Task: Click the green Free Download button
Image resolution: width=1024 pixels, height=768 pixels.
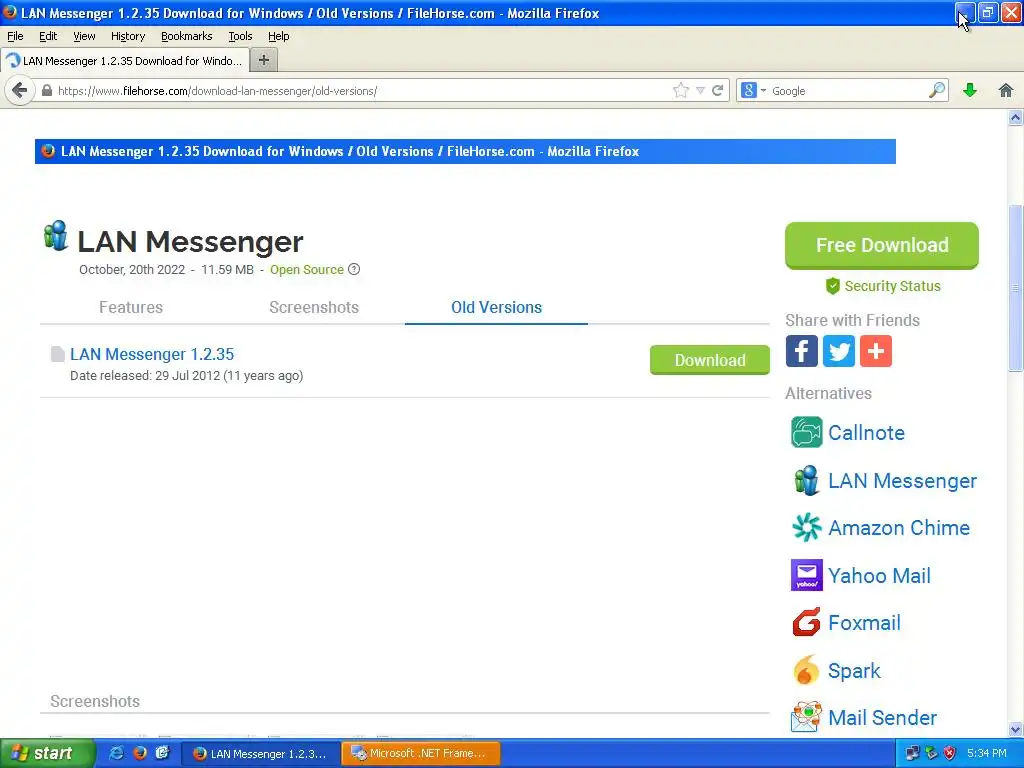Action: [882, 245]
